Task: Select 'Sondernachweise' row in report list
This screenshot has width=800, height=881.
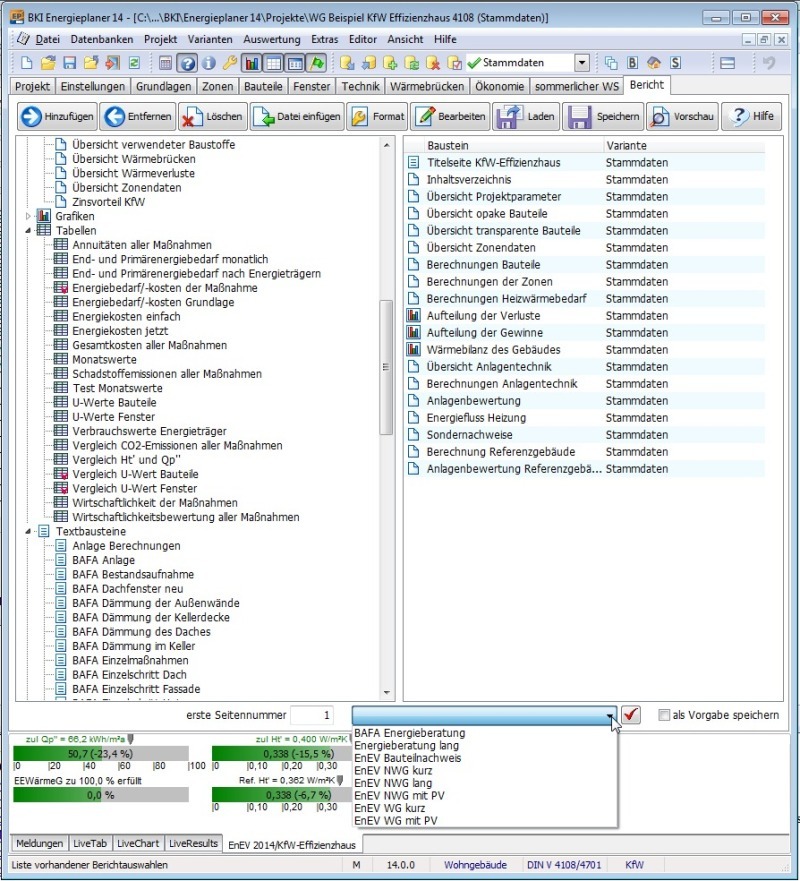Action: pos(584,435)
